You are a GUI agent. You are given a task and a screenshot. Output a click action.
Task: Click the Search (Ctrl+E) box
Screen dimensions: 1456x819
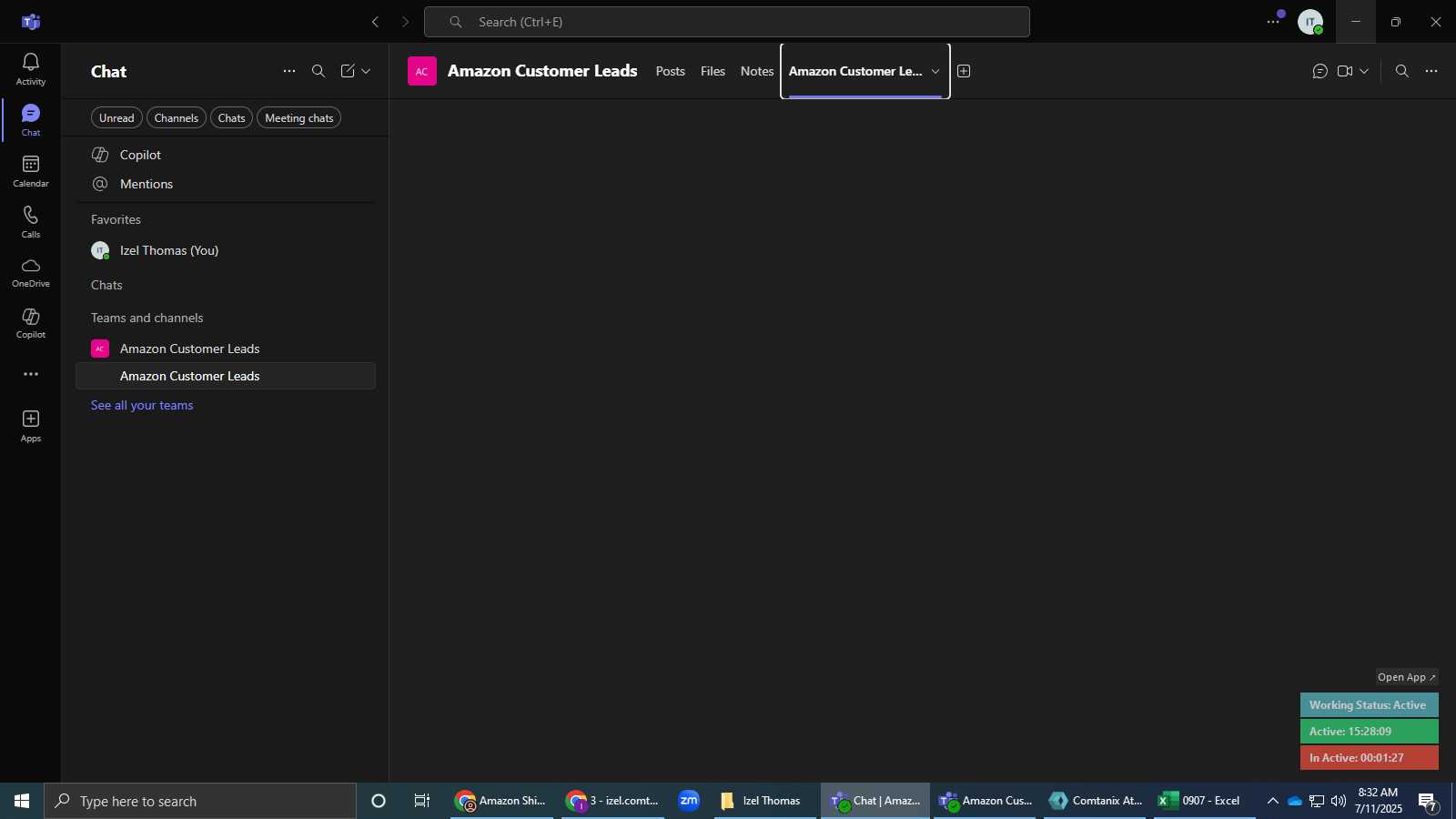(x=727, y=22)
